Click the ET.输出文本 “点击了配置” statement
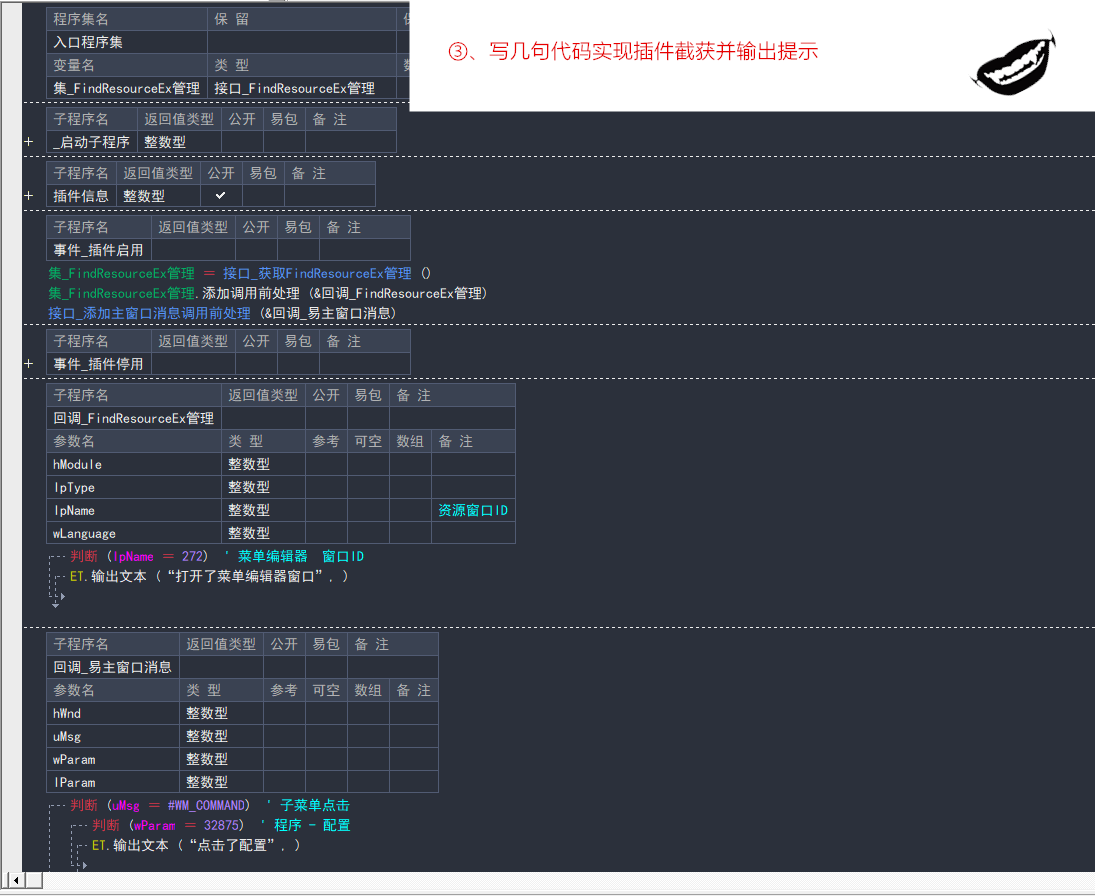The image size is (1095, 896). 195,845
